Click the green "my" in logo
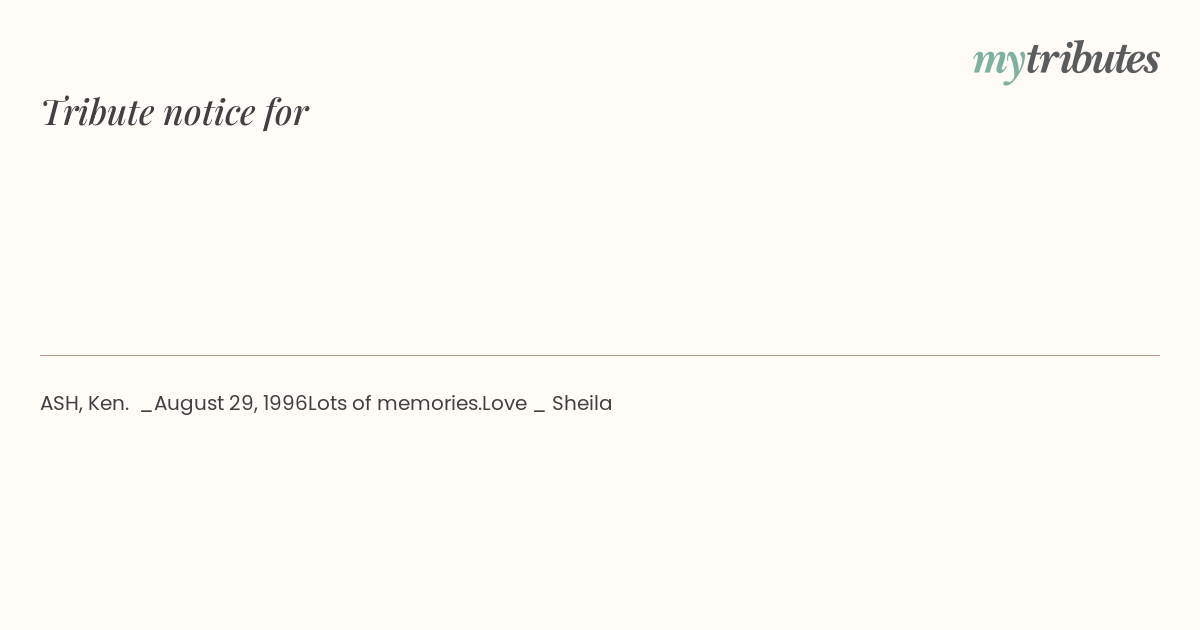This screenshot has height=630, width=1200. click(999, 63)
